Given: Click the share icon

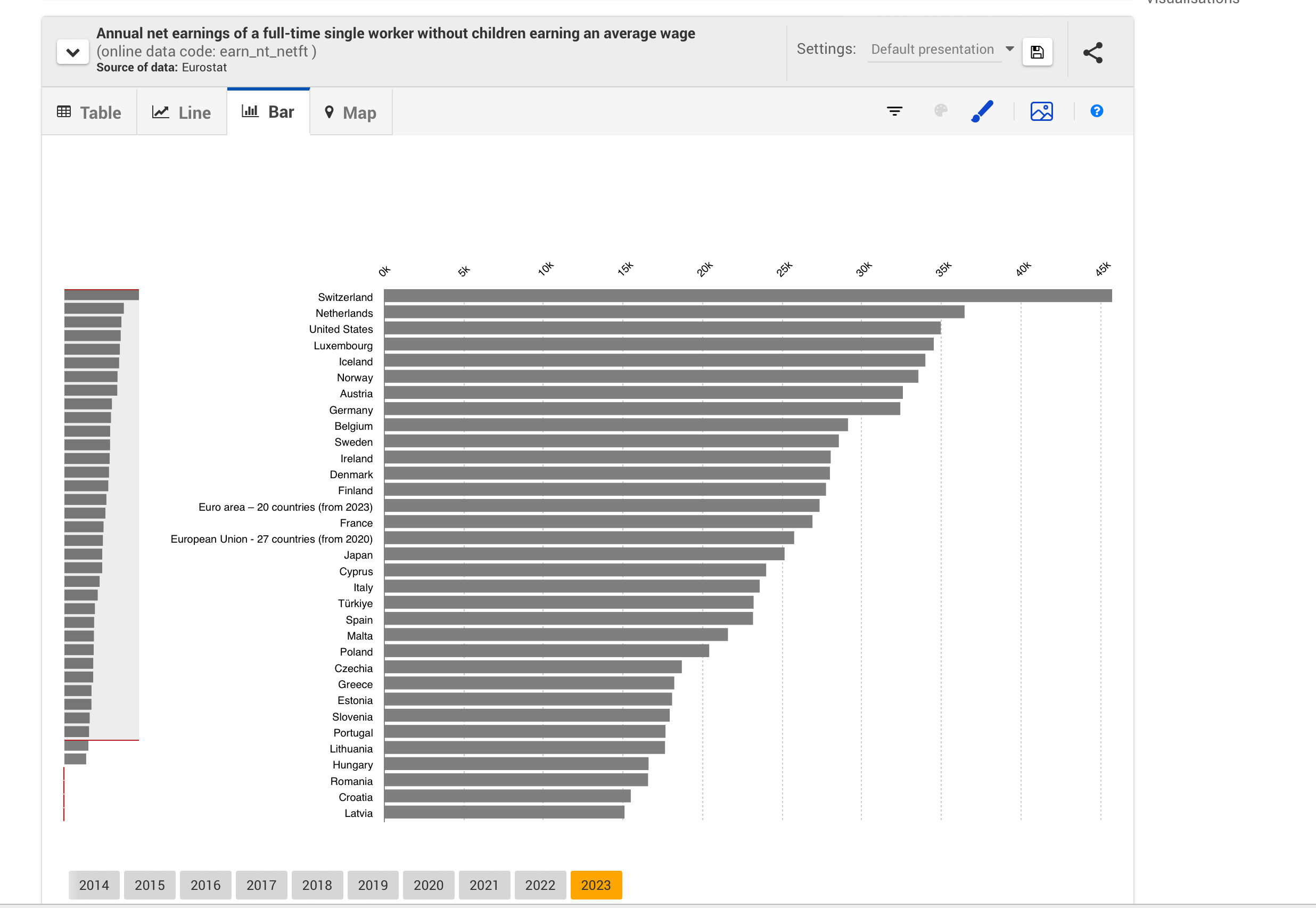Looking at the screenshot, I should [1092, 52].
